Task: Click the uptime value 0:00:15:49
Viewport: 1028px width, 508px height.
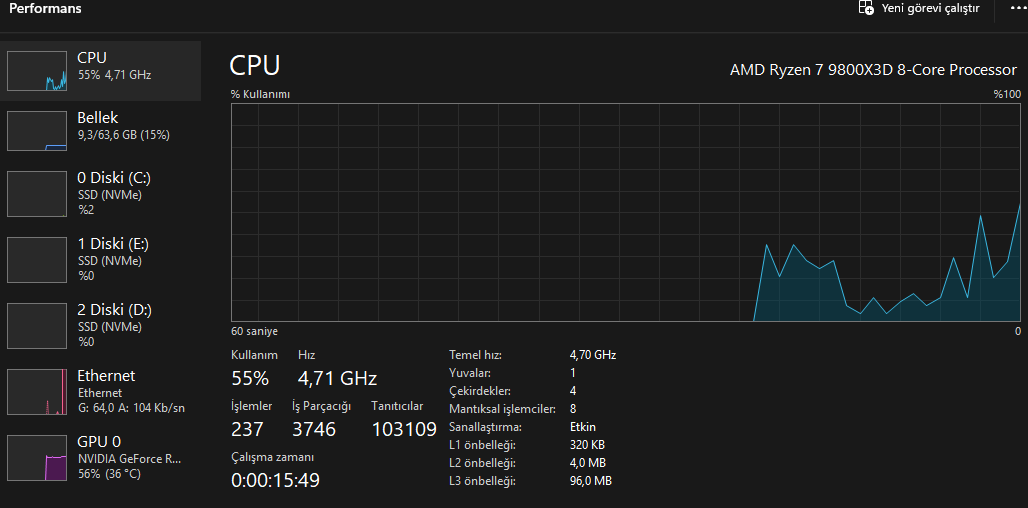Action: point(275,480)
